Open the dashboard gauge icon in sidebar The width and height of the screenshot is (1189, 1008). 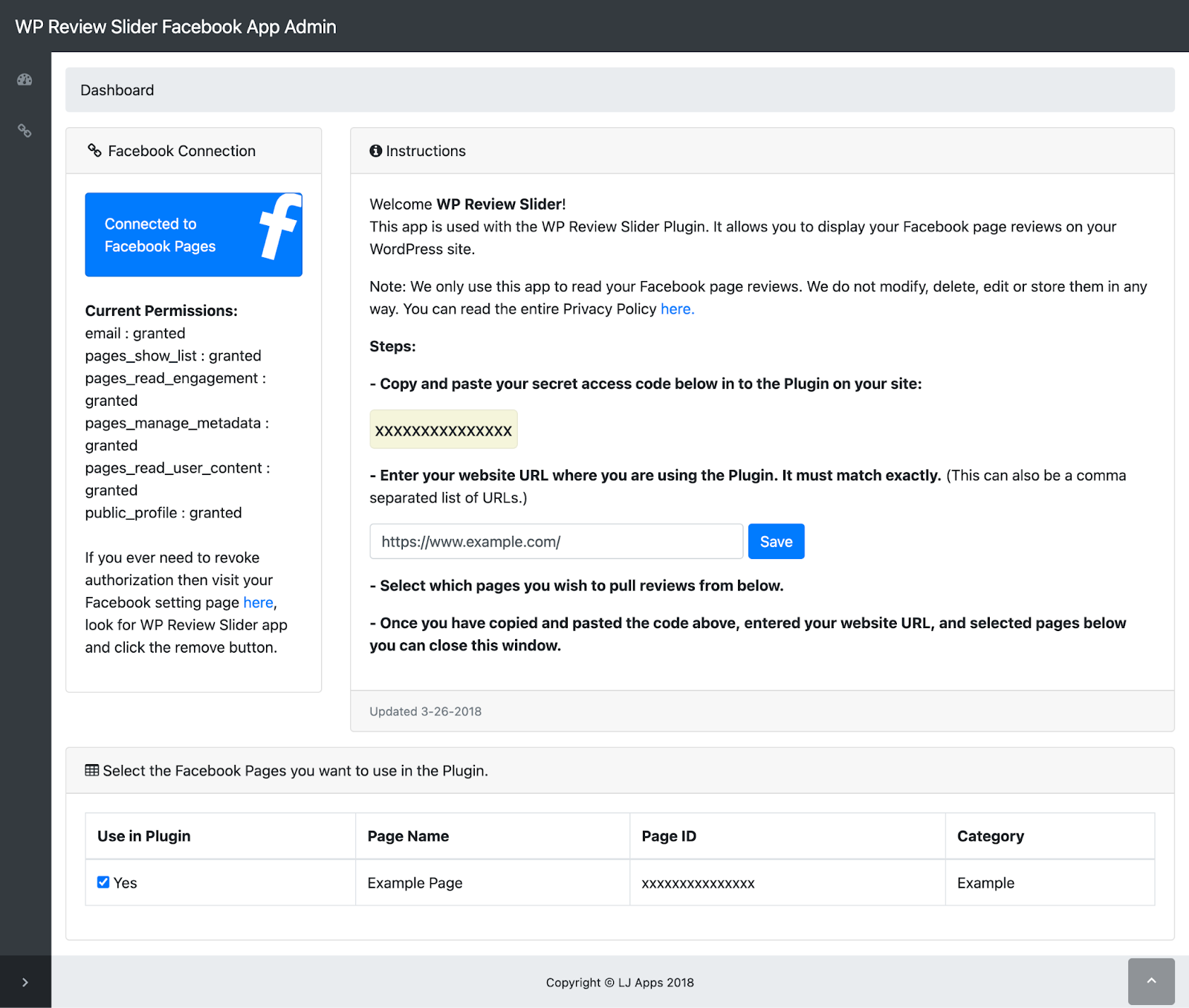[x=25, y=80]
